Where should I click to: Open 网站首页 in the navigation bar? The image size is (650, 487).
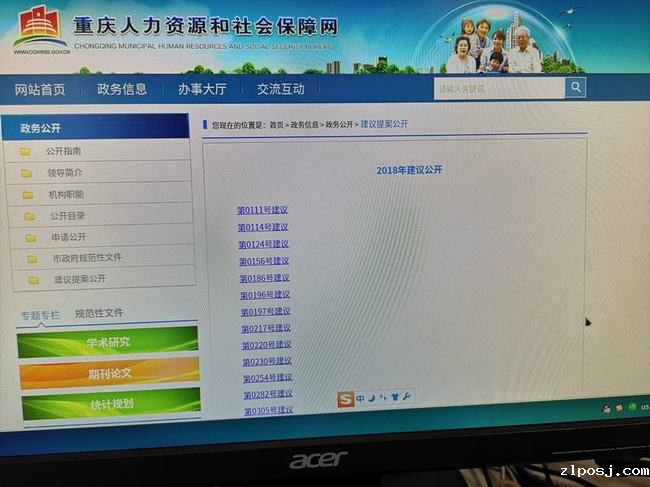(40, 89)
